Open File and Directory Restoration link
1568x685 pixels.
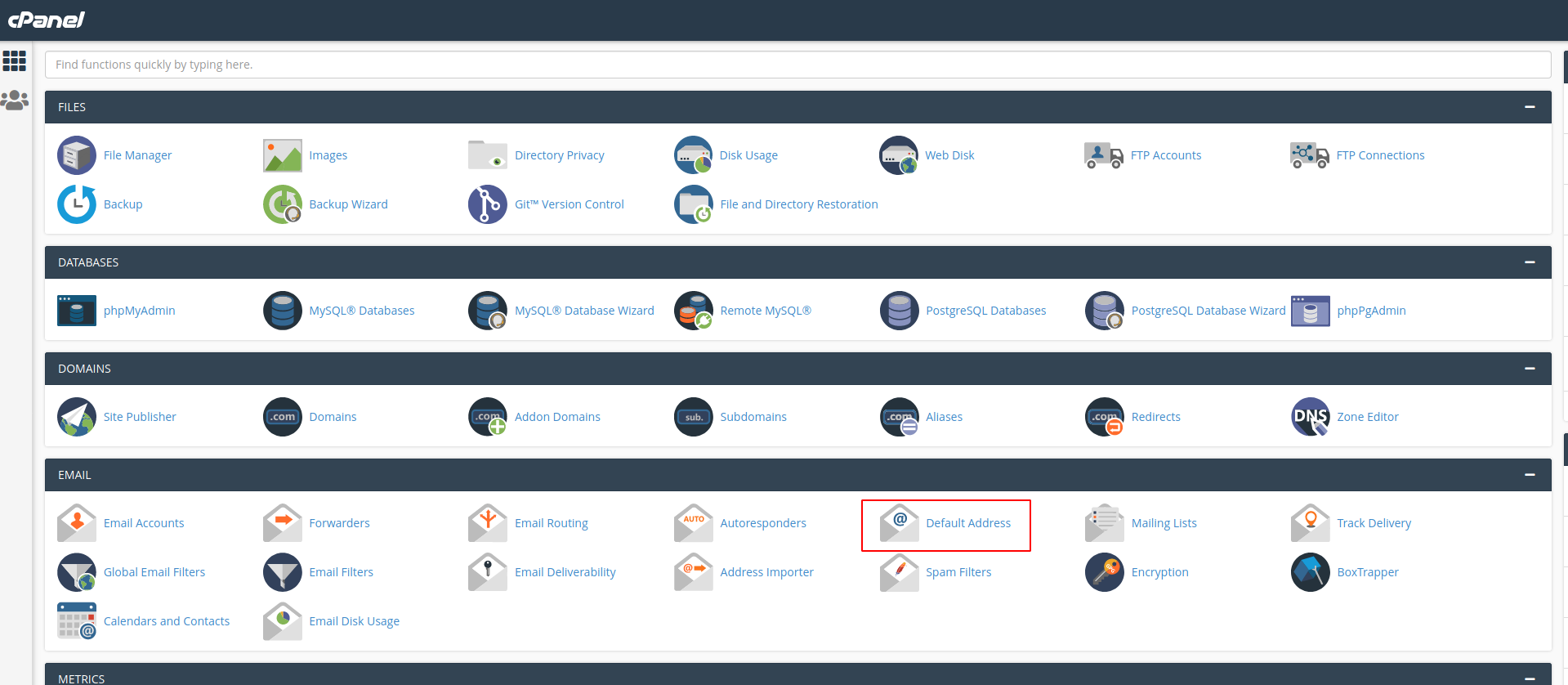pos(799,204)
